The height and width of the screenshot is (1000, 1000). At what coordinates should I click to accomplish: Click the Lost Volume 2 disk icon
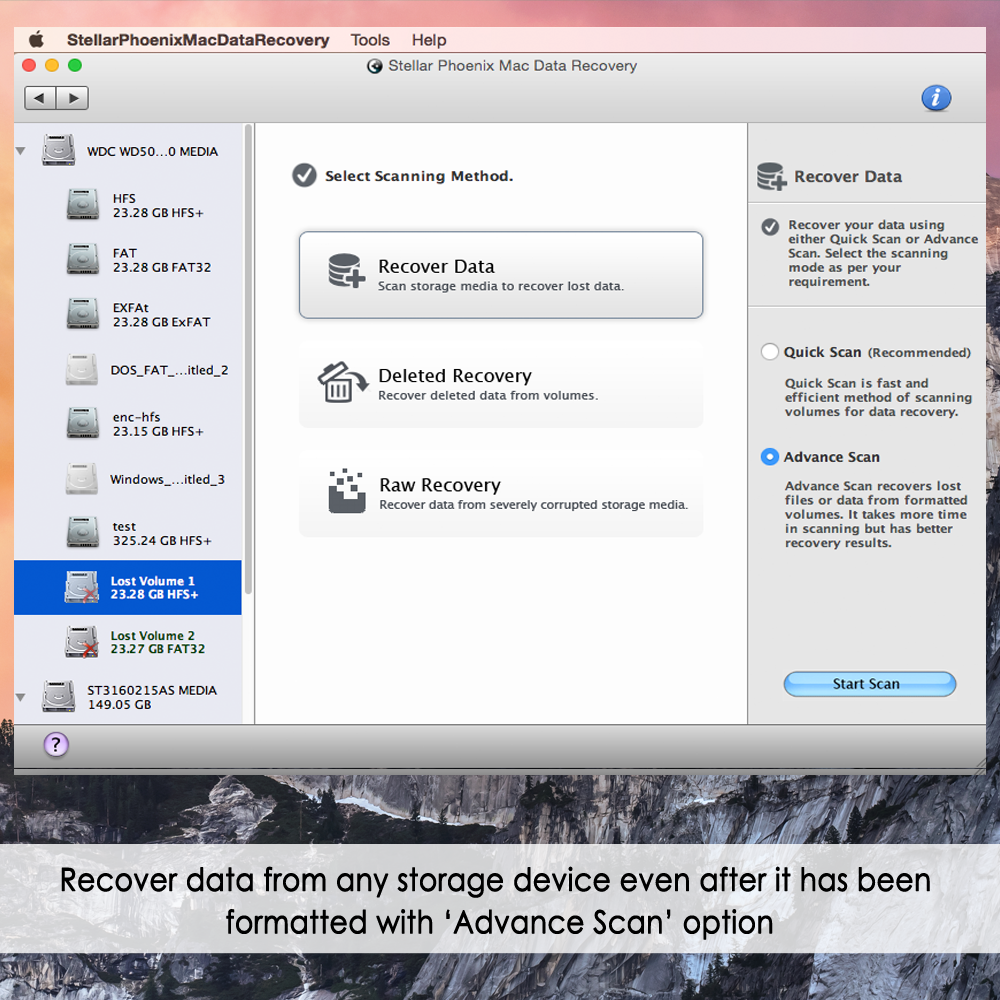pyautogui.click(x=82, y=642)
